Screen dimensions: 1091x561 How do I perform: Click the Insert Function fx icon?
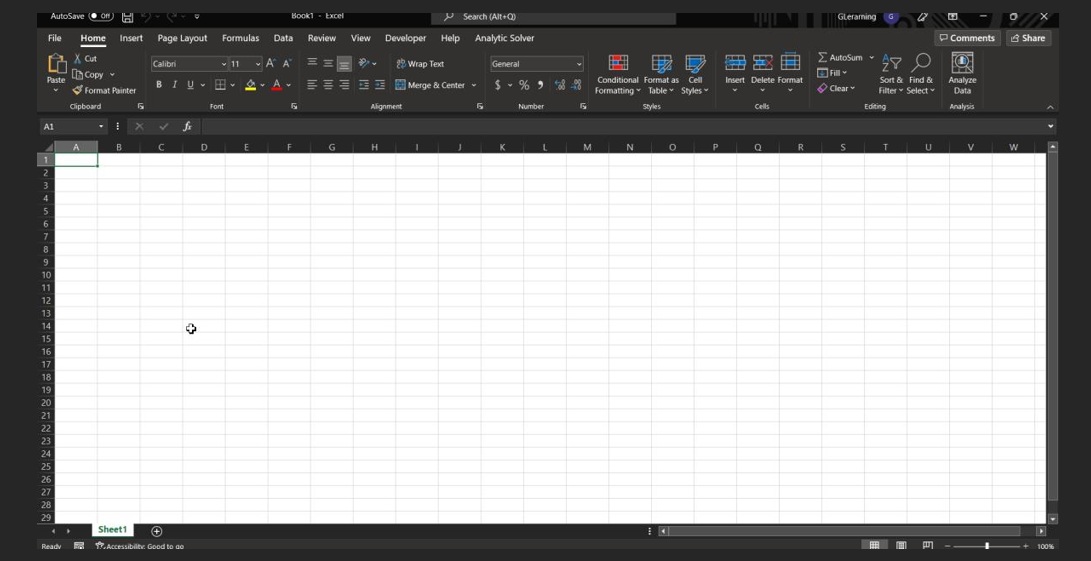pyautogui.click(x=187, y=127)
